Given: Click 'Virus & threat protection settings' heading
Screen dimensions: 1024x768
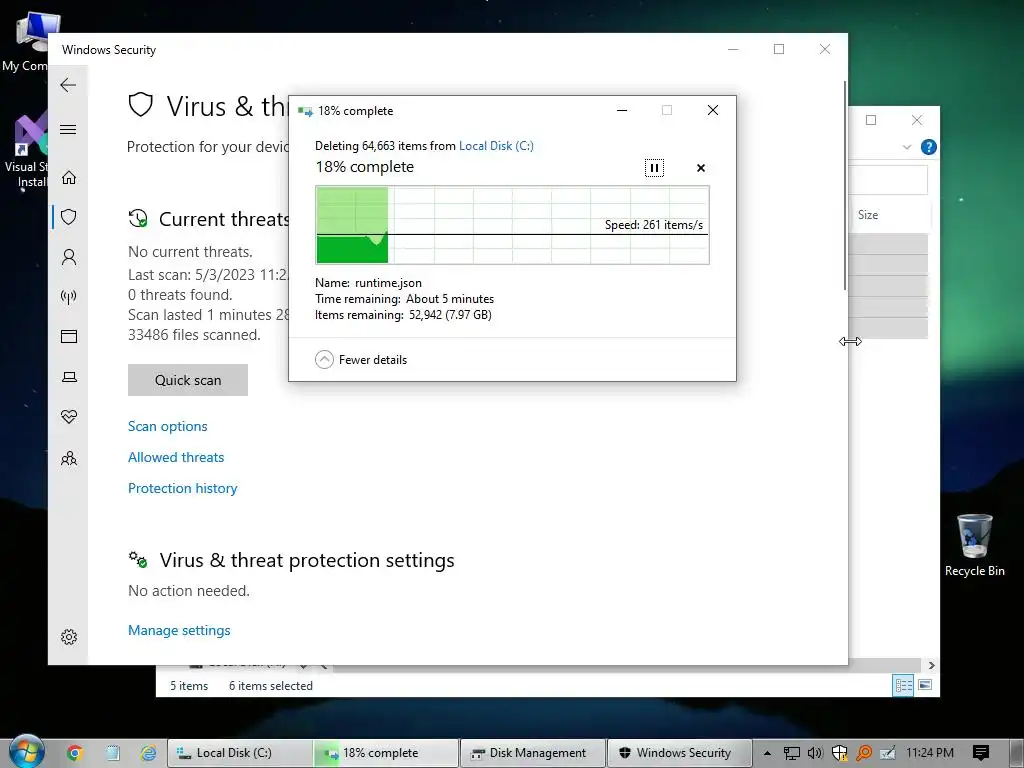Looking at the screenshot, I should [307, 560].
